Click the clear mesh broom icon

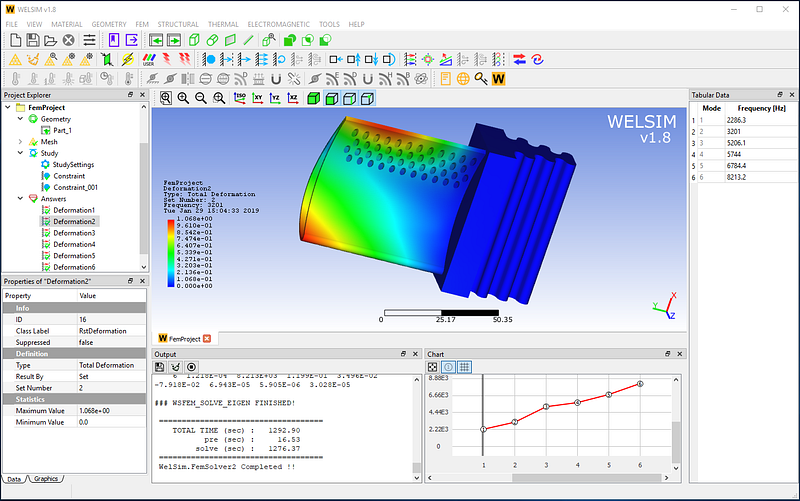pyautogui.click(x=33, y=60)
